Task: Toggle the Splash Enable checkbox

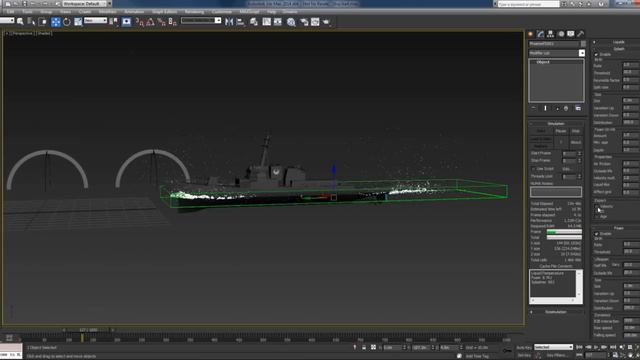Action: tap(596, 54)
